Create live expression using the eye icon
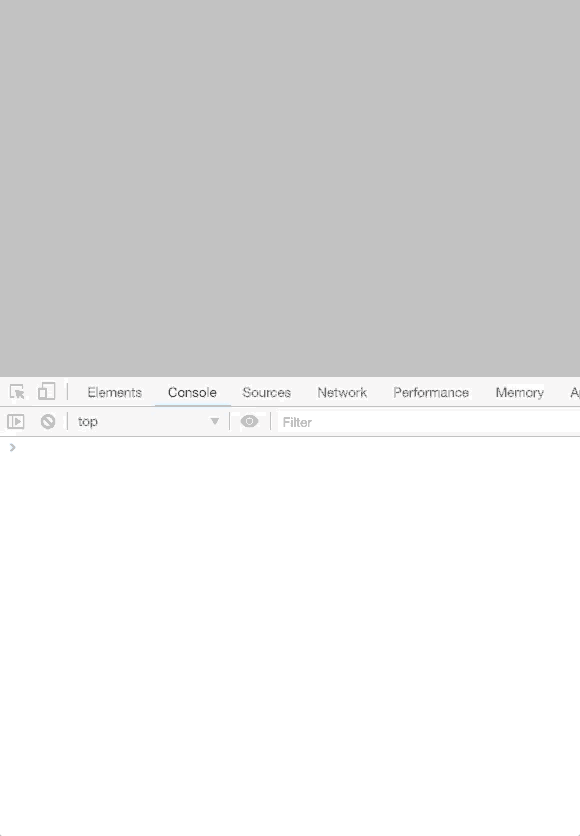This screenshot has width=580, height=836. [x=249, y=422]
